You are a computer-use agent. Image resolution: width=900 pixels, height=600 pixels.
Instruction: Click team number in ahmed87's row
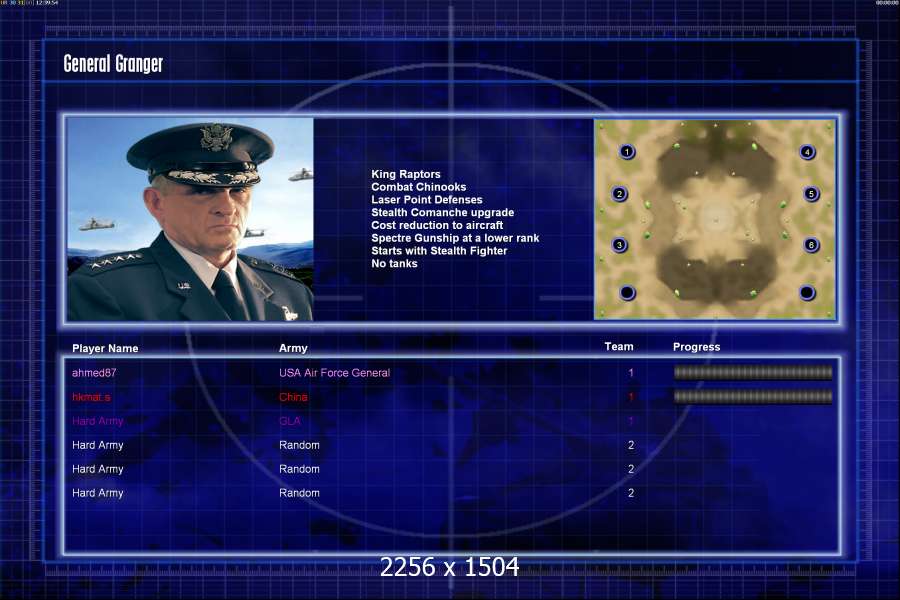pyautogui.click(x=631, y=373)
